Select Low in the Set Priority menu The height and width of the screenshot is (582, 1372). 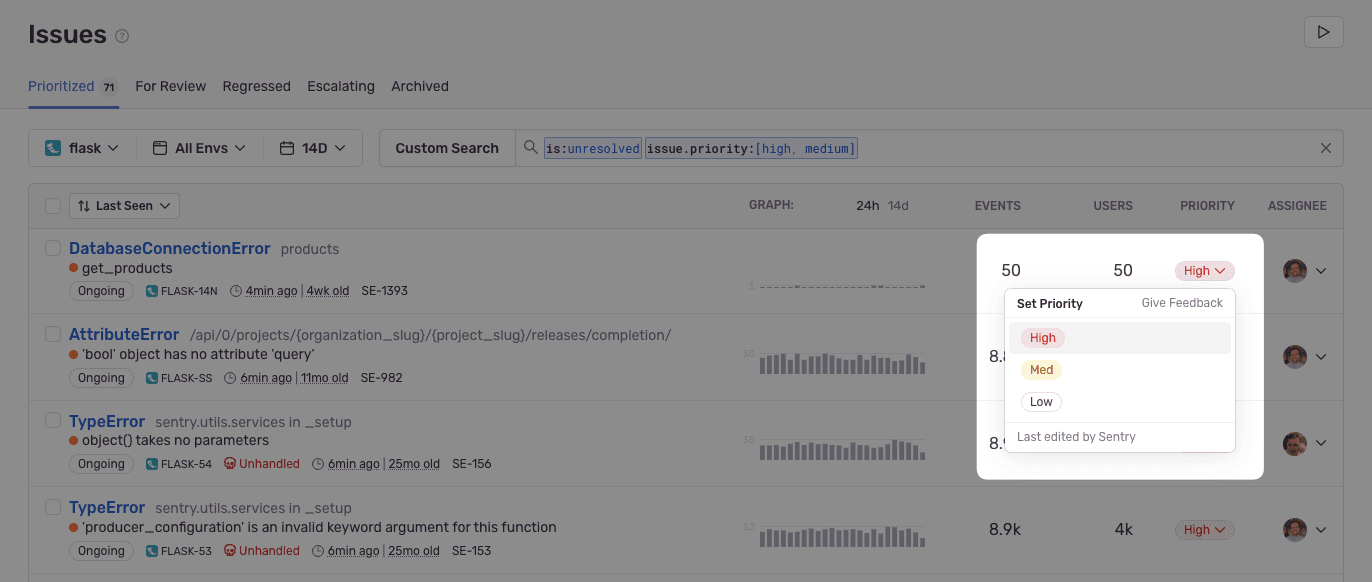(x=1041, y=401)
